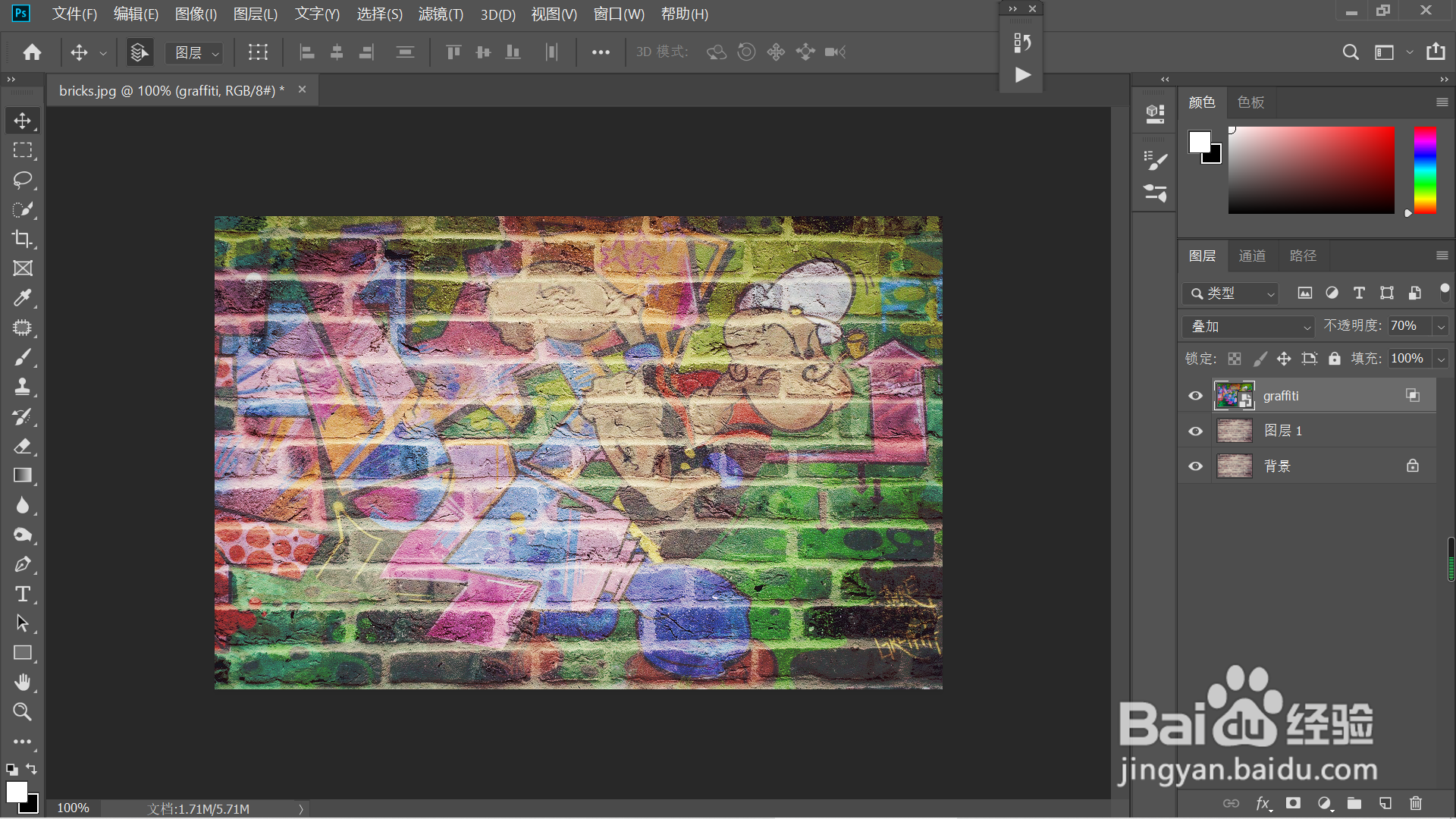
Task: Toggle the layer filter on/off switch
Action: 1445,291
